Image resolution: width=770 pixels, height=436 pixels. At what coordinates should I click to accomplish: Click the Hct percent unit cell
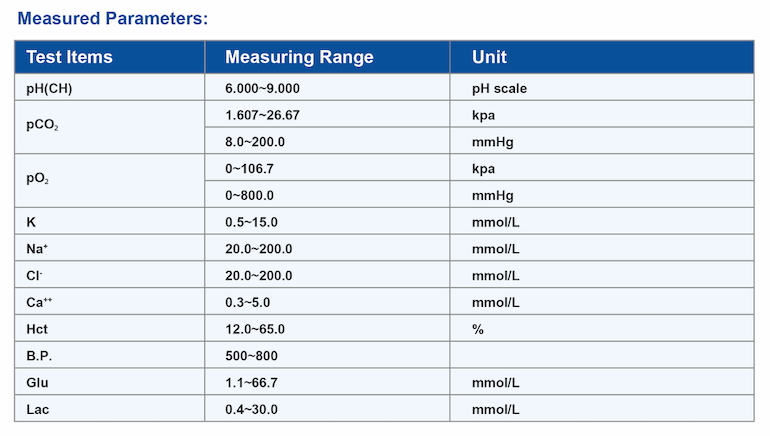coord(478,329)
